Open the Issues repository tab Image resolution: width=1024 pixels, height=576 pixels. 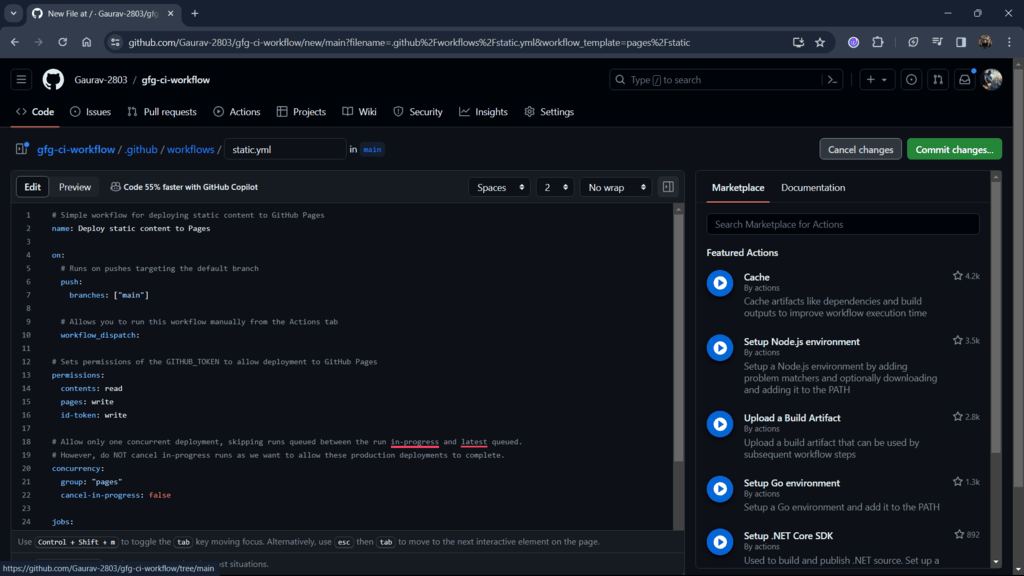91,112
